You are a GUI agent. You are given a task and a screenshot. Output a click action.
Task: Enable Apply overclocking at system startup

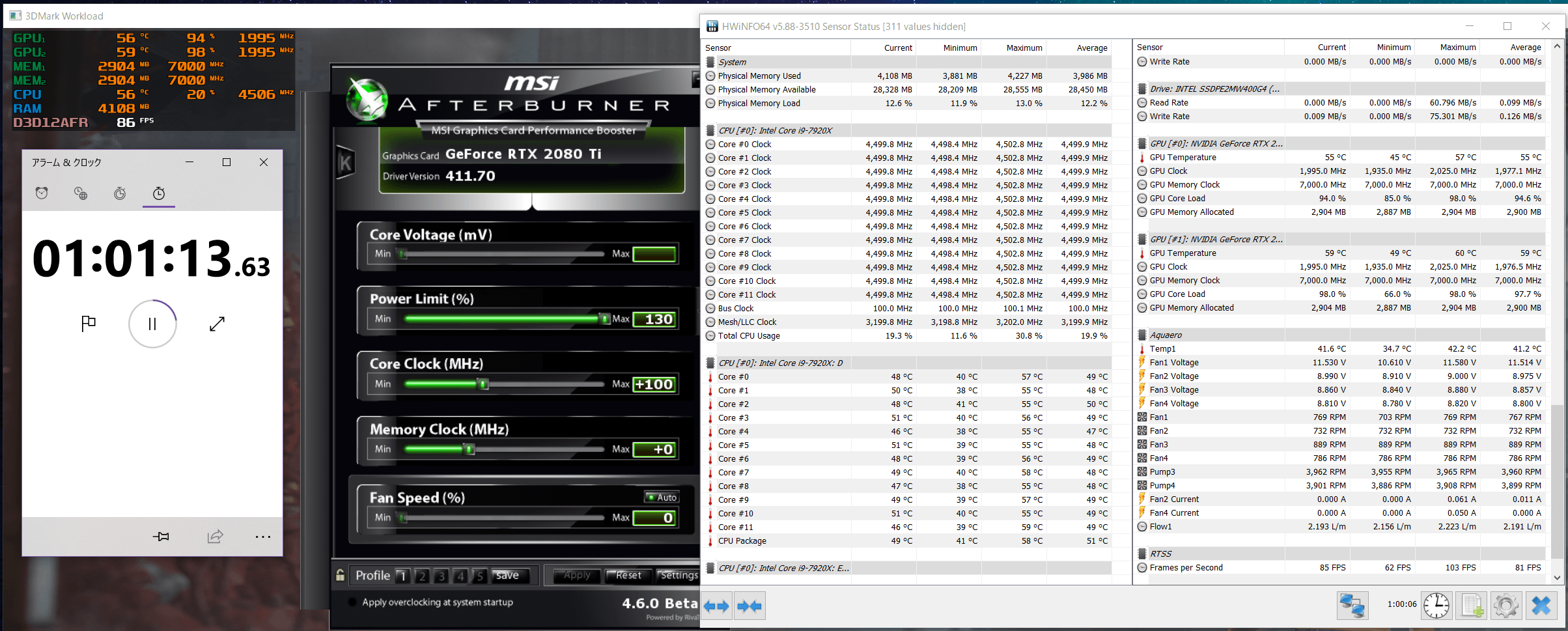[x=352, y=602]
